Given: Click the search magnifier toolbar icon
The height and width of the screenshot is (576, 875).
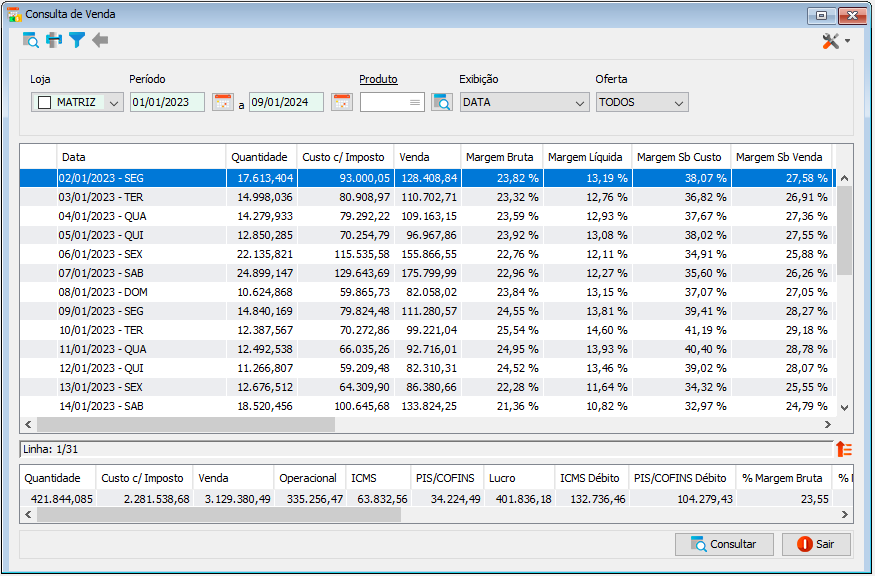Looking at the screenshot, I should pos(31,40).
